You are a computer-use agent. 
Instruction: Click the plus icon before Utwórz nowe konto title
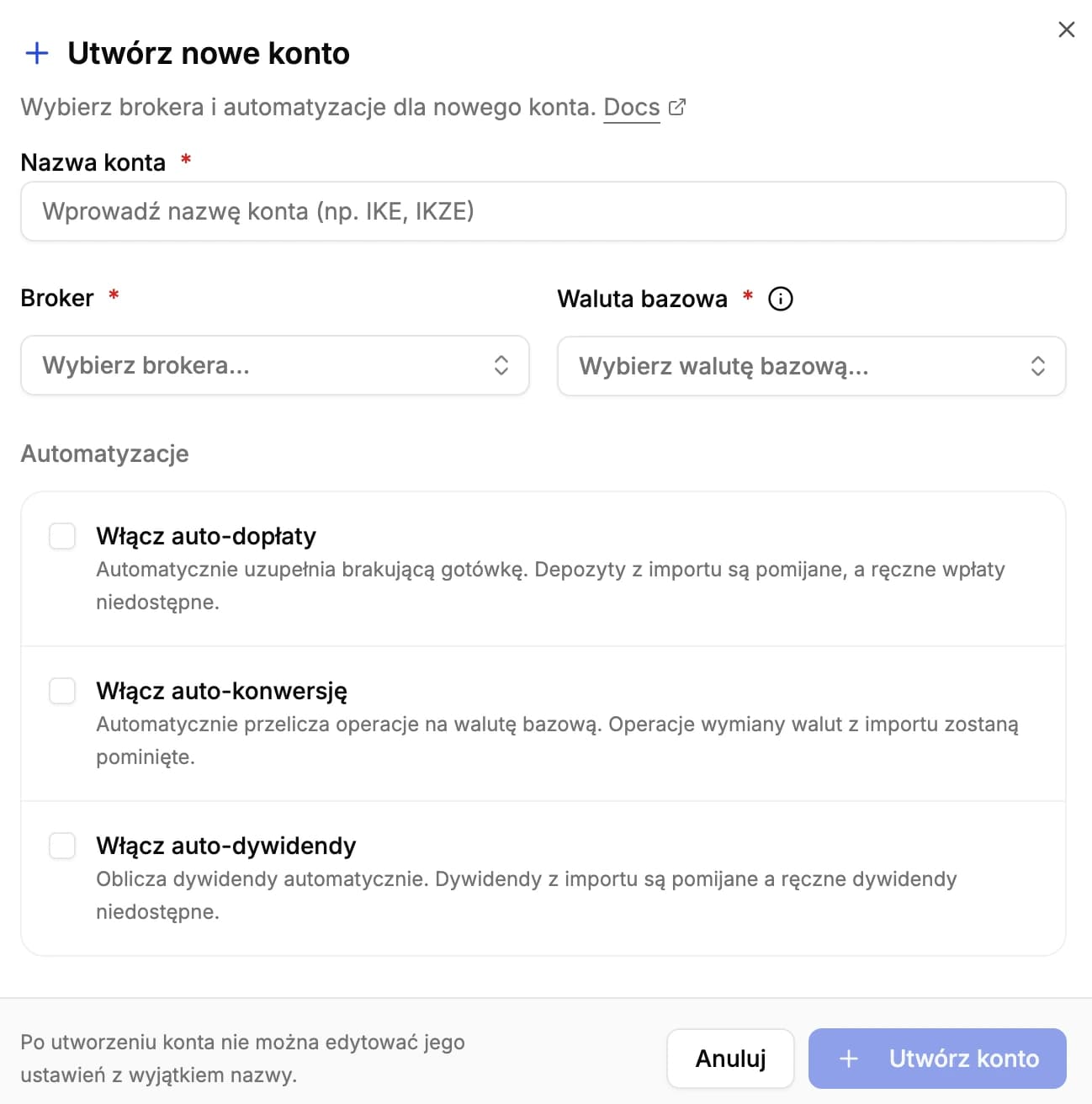pos(37,53)
